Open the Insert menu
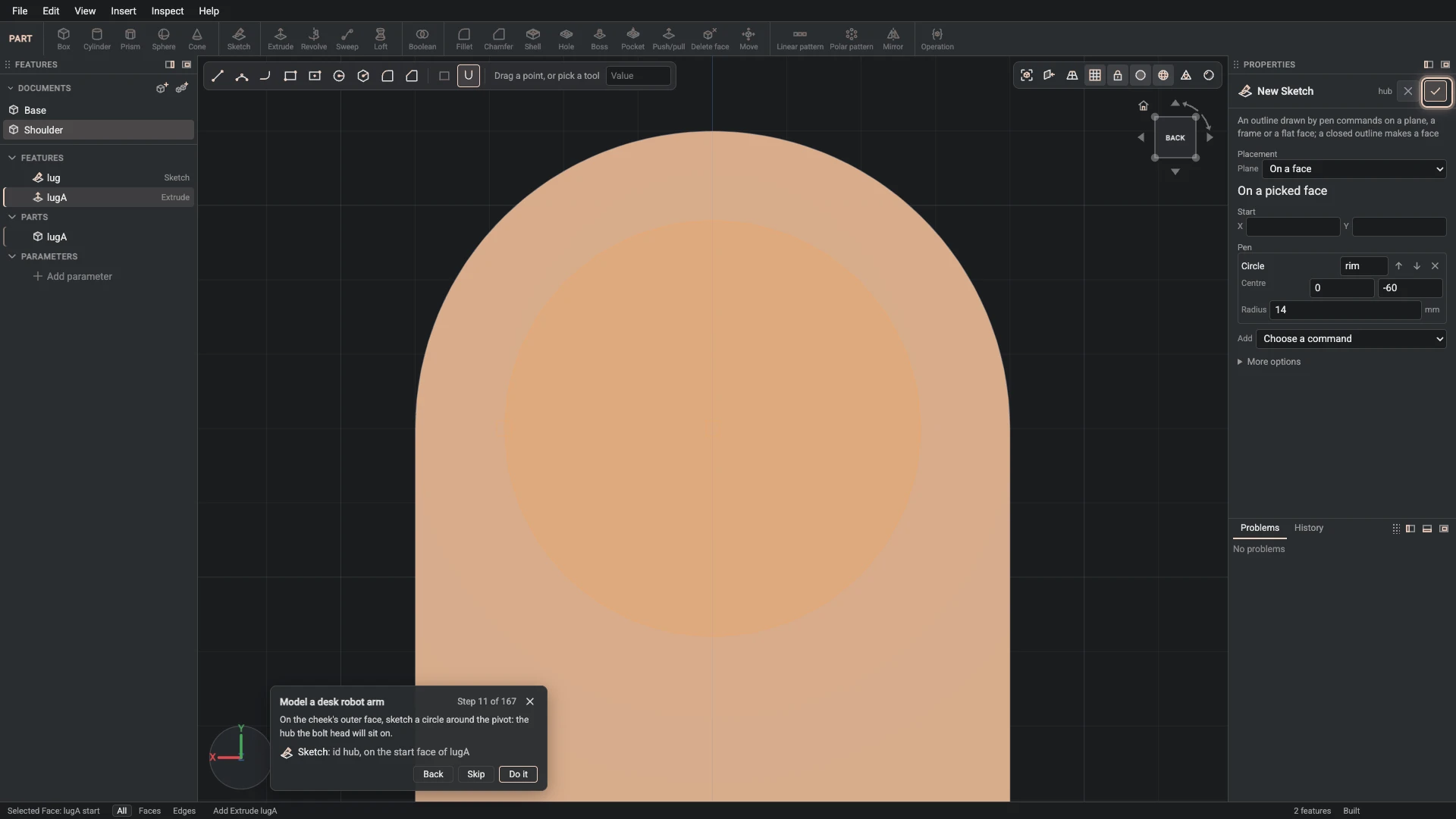 point(124,11)
